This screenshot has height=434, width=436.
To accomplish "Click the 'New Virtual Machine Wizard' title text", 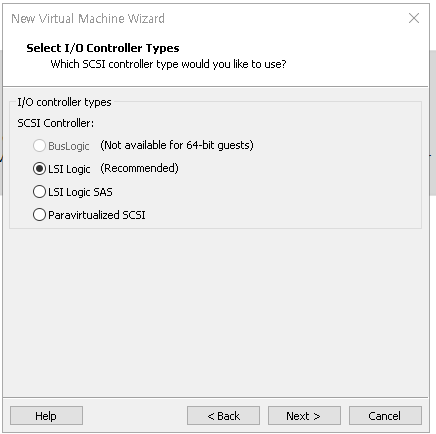I will tap(88, 19).
